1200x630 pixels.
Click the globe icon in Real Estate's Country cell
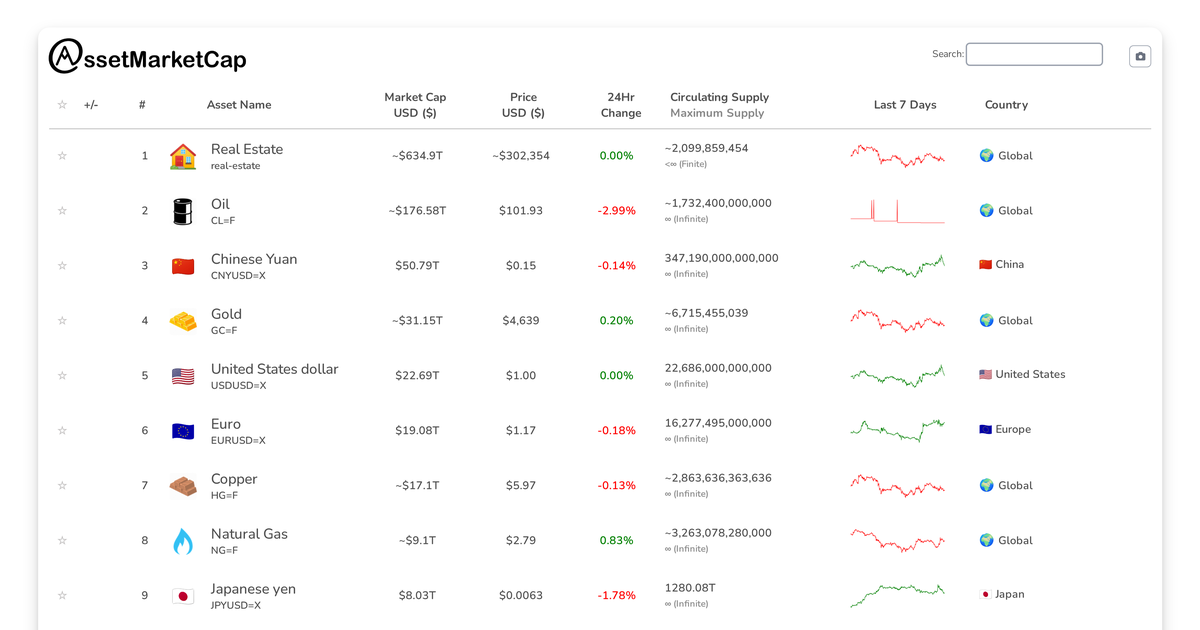point(986,156)
